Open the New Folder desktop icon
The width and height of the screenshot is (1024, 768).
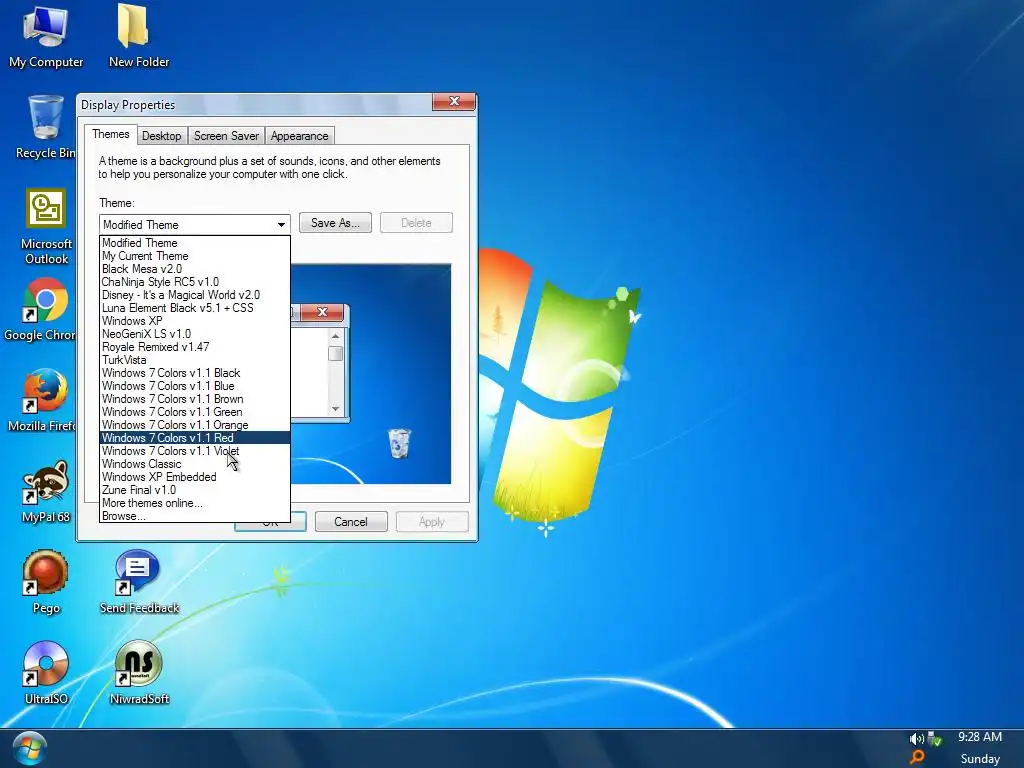pos(138,37)
